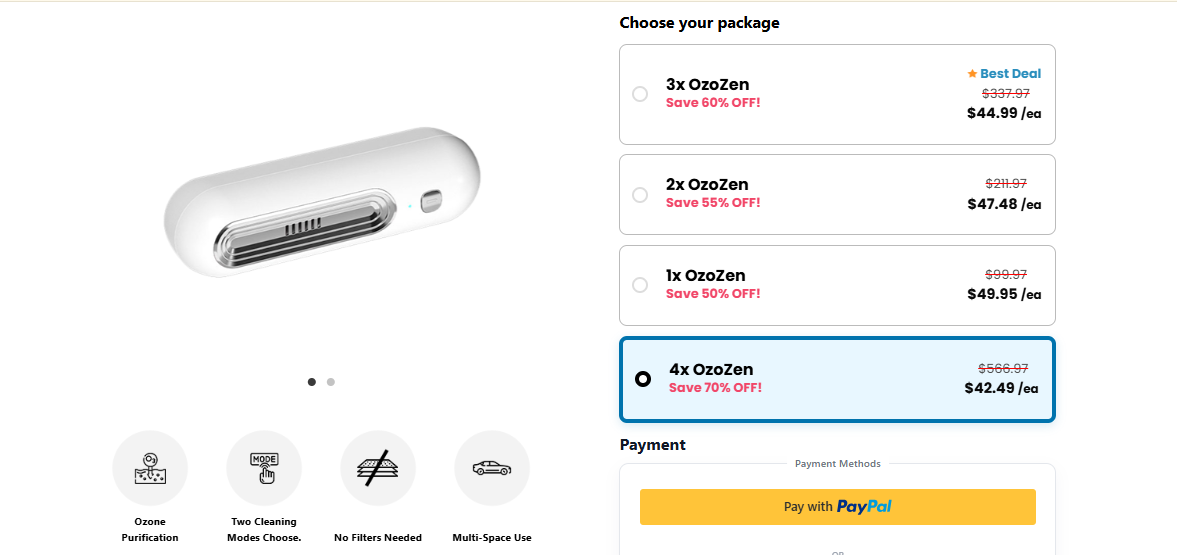This screenshot has height=555, width=1177.
Task: Click the 2x OzoZen $47.48 price
Action: 1004,204
